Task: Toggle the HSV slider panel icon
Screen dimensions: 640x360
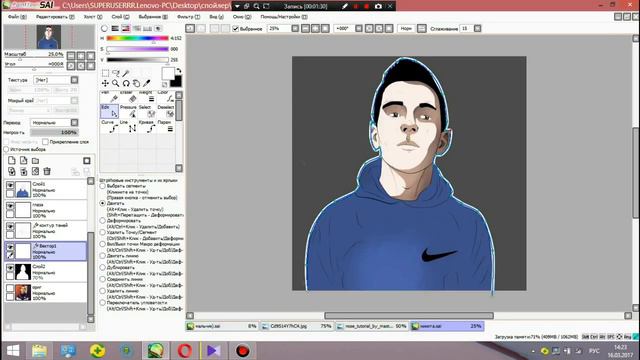Action: click(x=126, y=29)
